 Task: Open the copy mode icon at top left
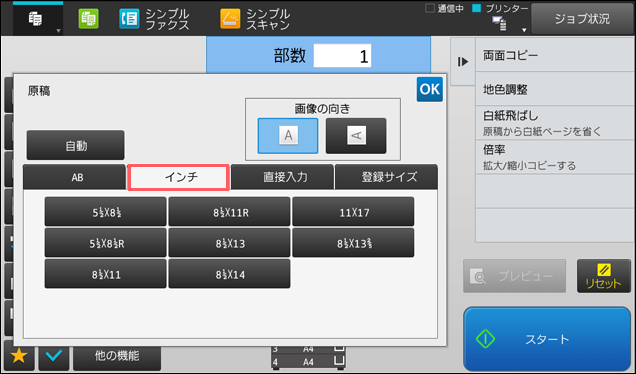point(36,19)
